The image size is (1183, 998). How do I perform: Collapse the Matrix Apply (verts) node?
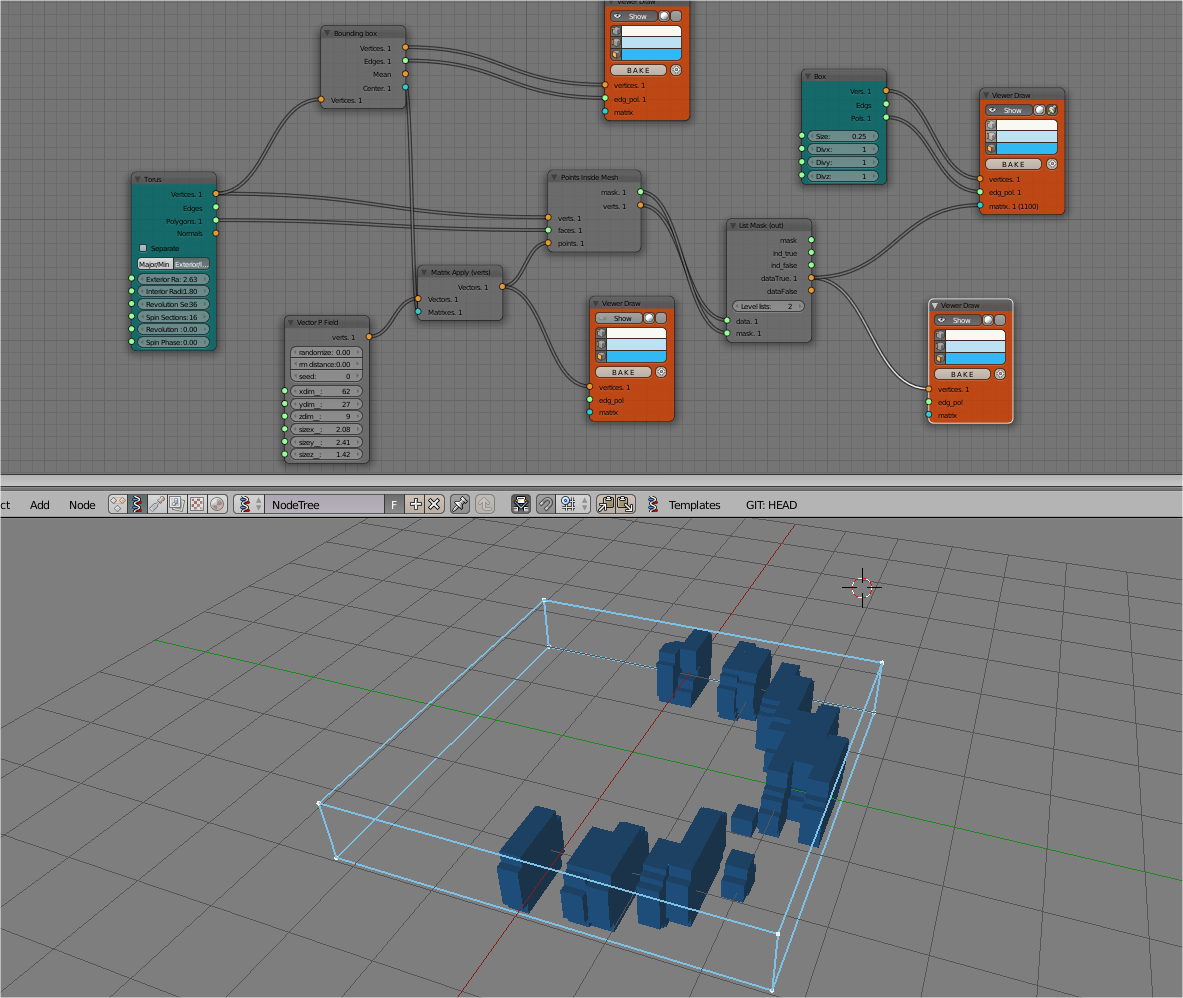[x=423, y=272]
